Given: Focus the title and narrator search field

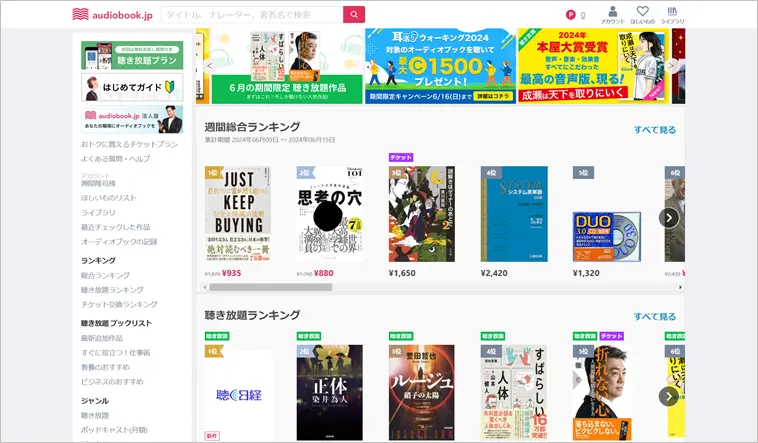Looking at the screenshot, I should tap(252, 15).
